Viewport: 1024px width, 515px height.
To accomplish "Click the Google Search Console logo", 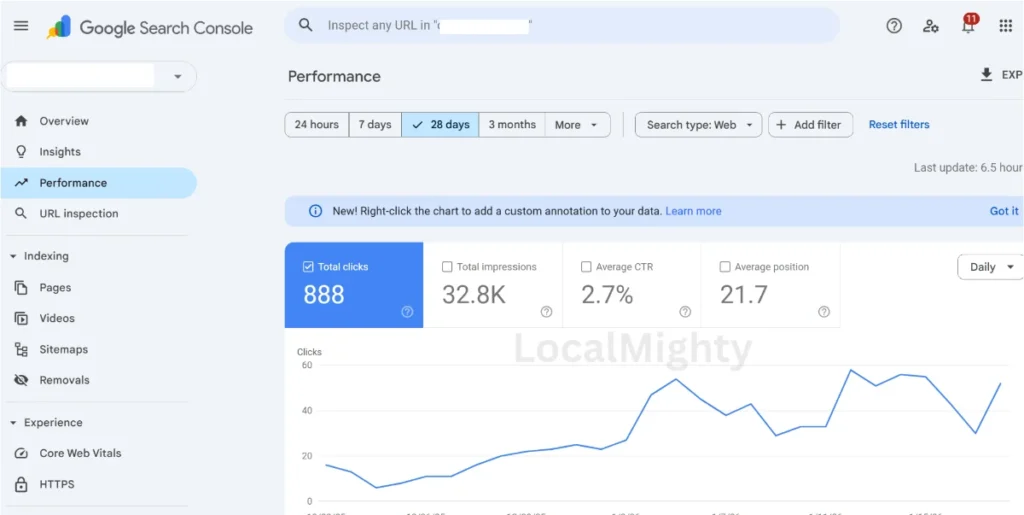I will coord(150,27).
